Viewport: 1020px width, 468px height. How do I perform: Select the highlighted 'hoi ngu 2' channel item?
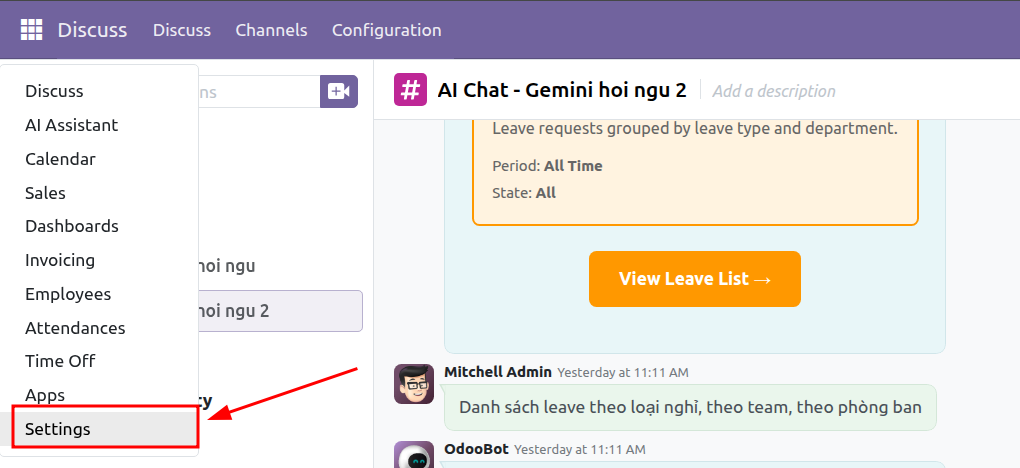pos(280,311)
